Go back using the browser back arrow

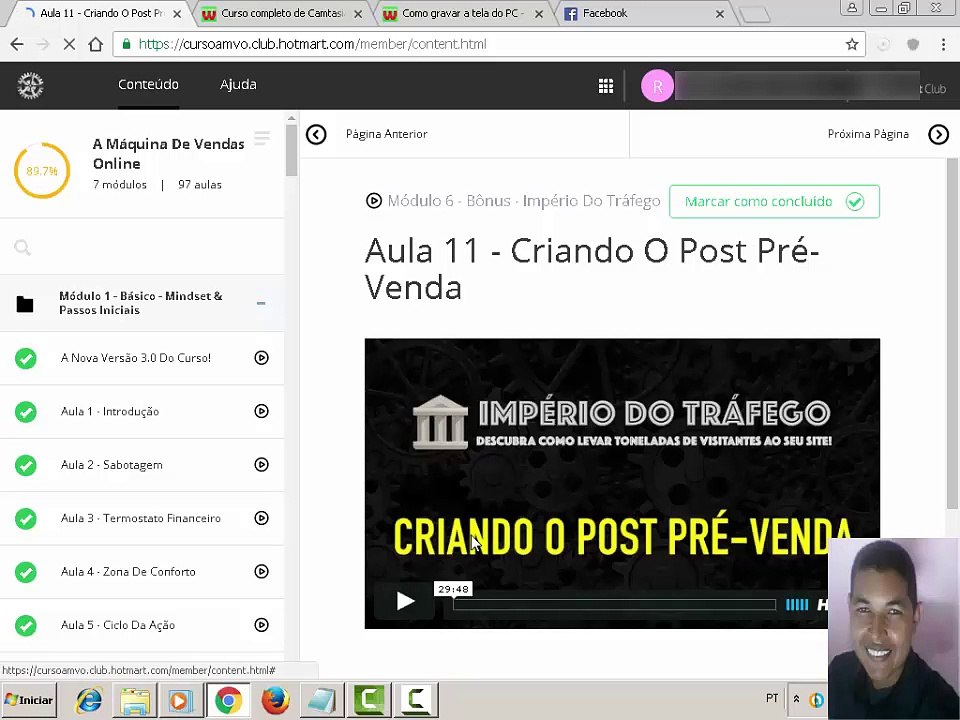[x=17, y=44]
